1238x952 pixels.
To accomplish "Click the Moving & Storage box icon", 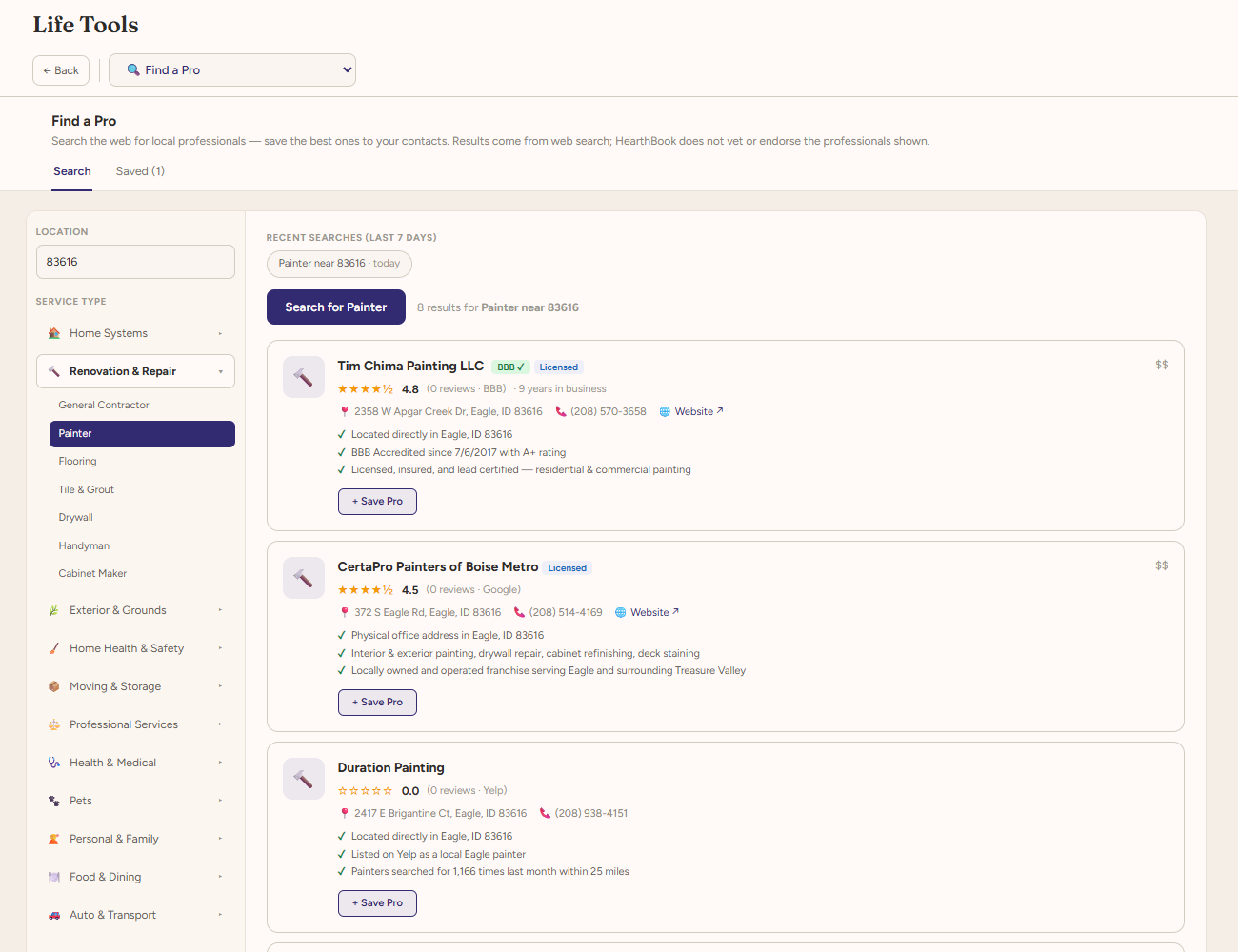I will pos(54,686).
